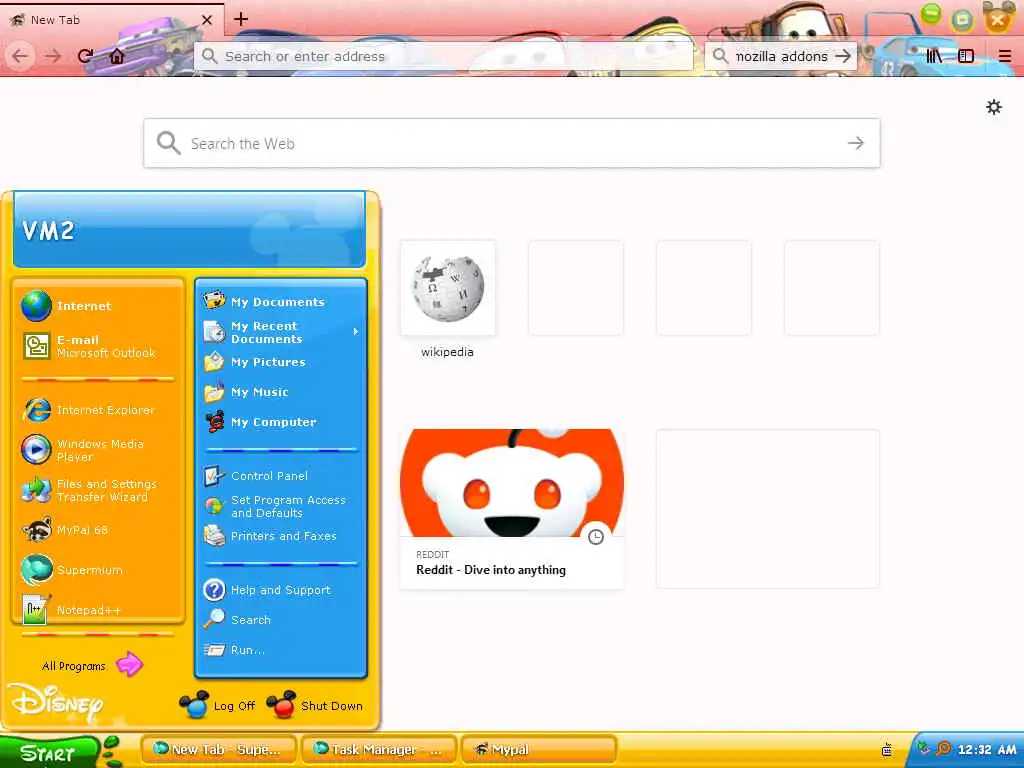
Task: Open the home page via house icon
Action: [117, 56]
